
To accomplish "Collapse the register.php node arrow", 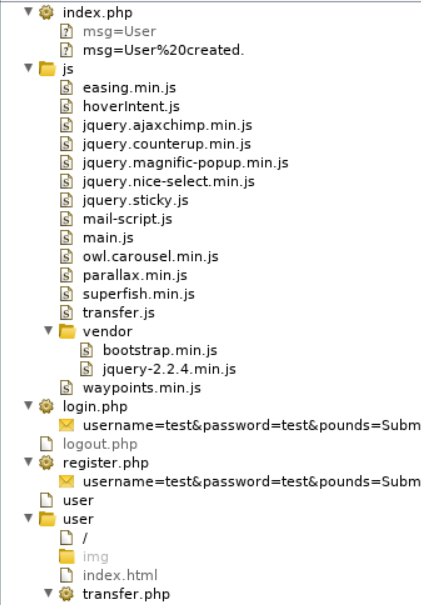I will coord(28,462).
